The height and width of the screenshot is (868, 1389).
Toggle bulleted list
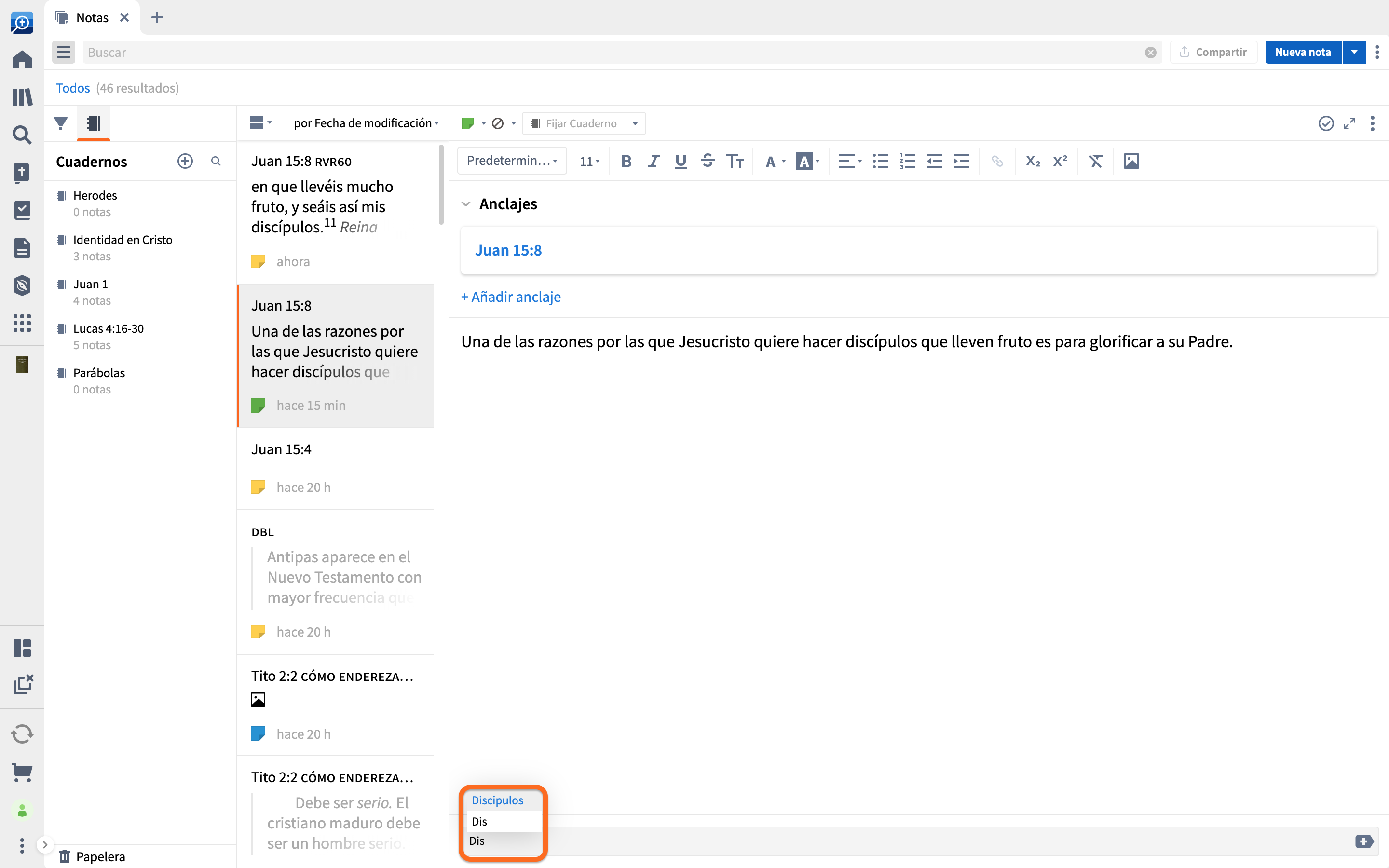(881, 162)
